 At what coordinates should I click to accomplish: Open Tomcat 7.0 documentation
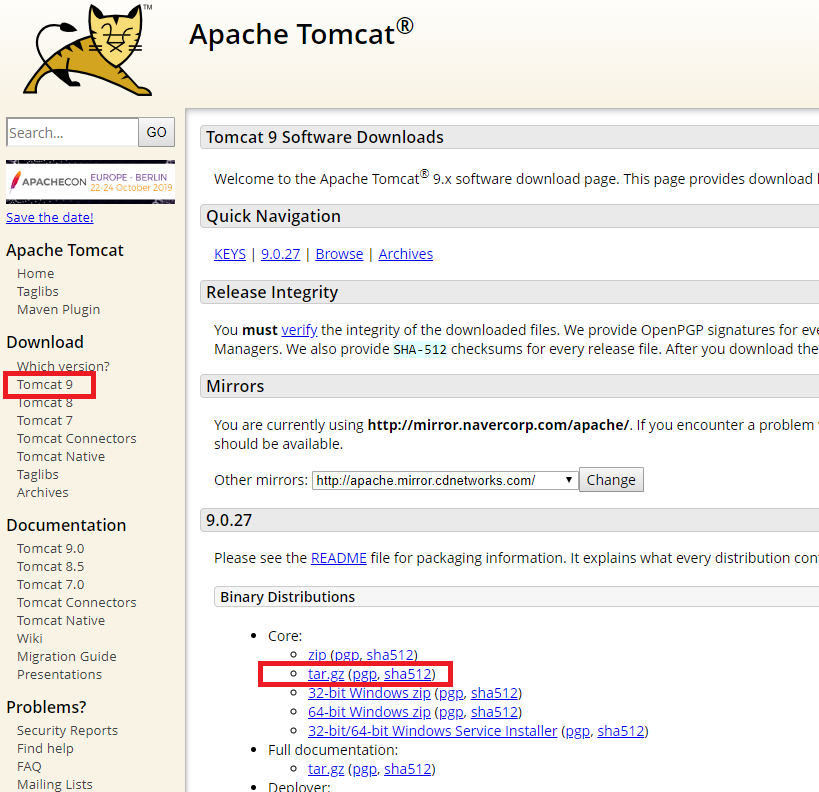(51, 585)
